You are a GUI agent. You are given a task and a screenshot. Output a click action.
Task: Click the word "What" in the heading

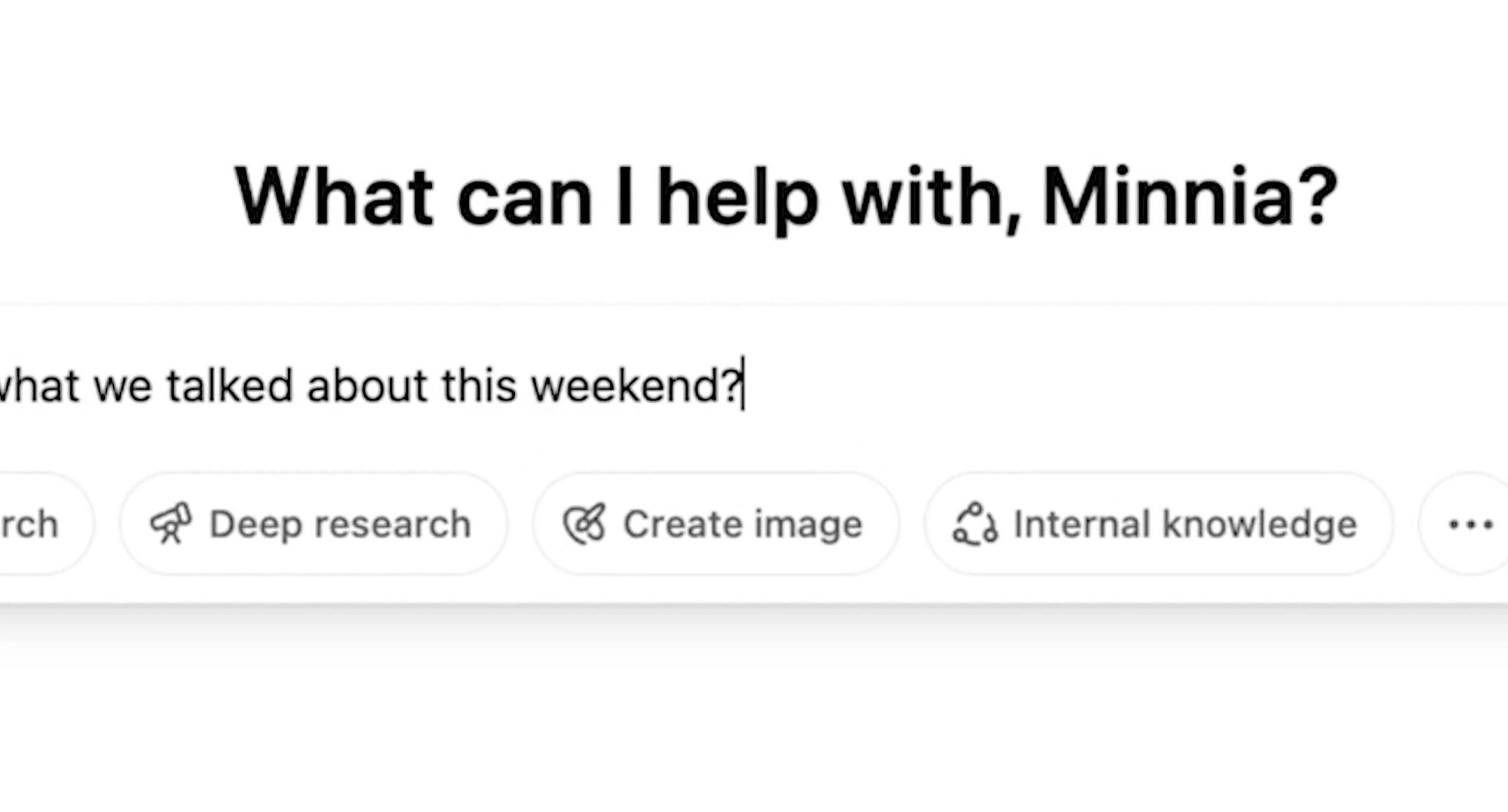point(334,196)
